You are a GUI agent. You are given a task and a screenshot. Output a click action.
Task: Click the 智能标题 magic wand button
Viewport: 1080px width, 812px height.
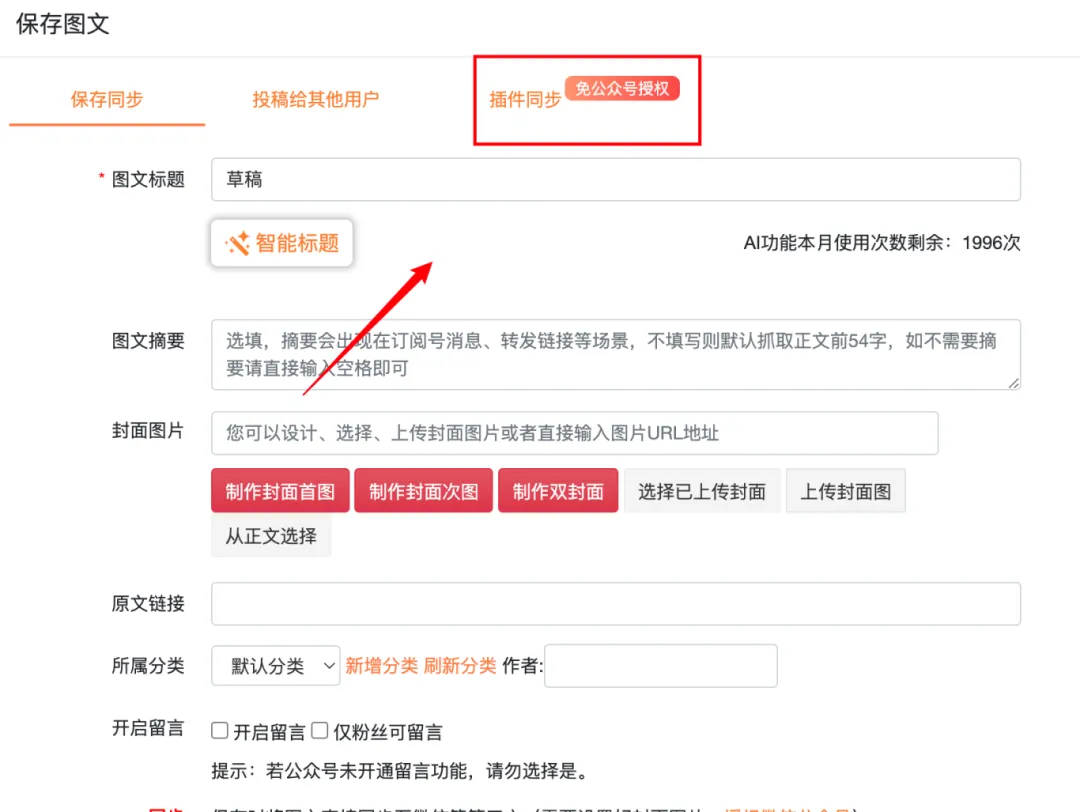tap(282, 243)
